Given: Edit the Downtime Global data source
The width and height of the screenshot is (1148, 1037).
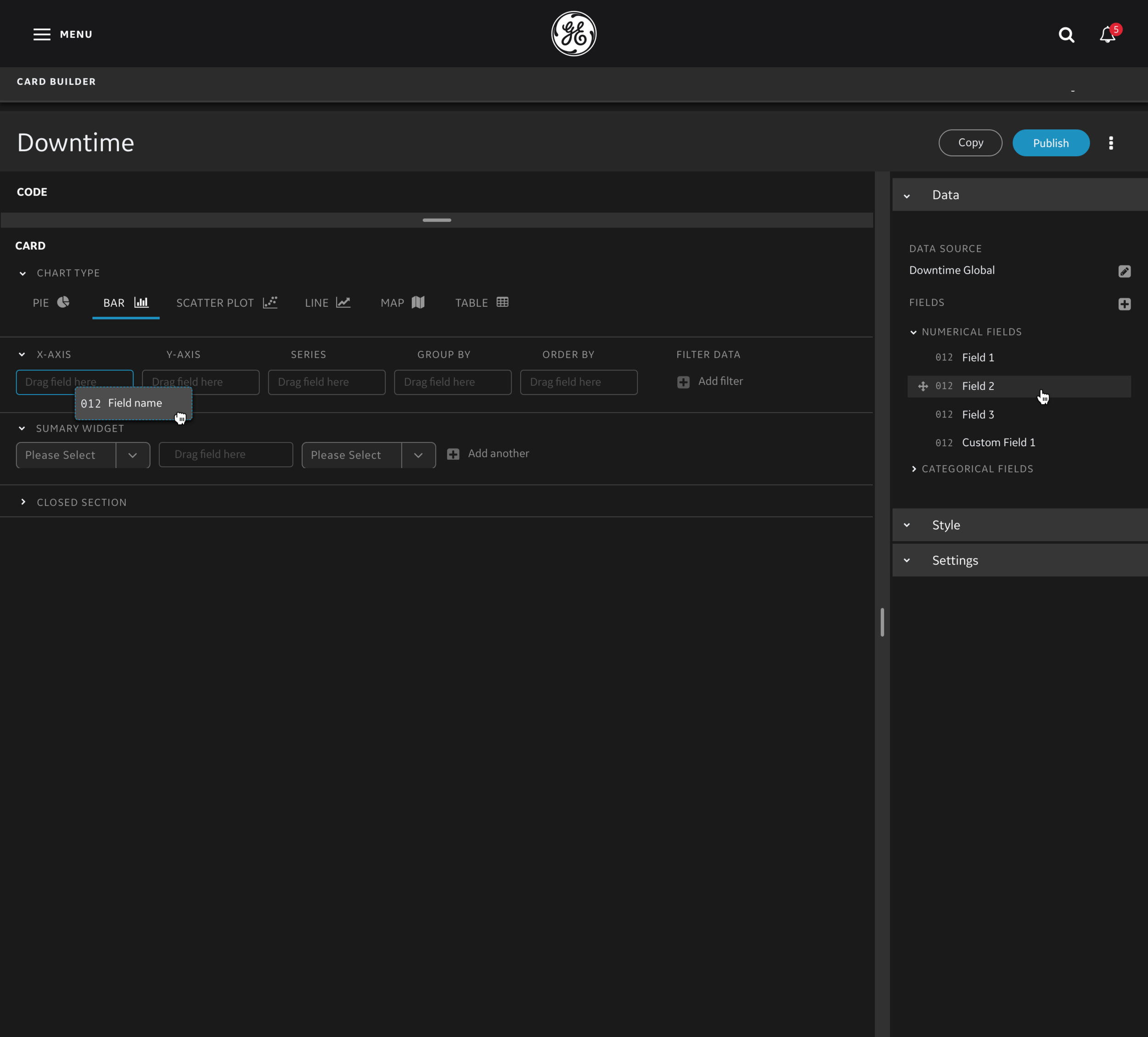Looking at the screenshot, I should pyautogui.click(x=1124, y=271).
